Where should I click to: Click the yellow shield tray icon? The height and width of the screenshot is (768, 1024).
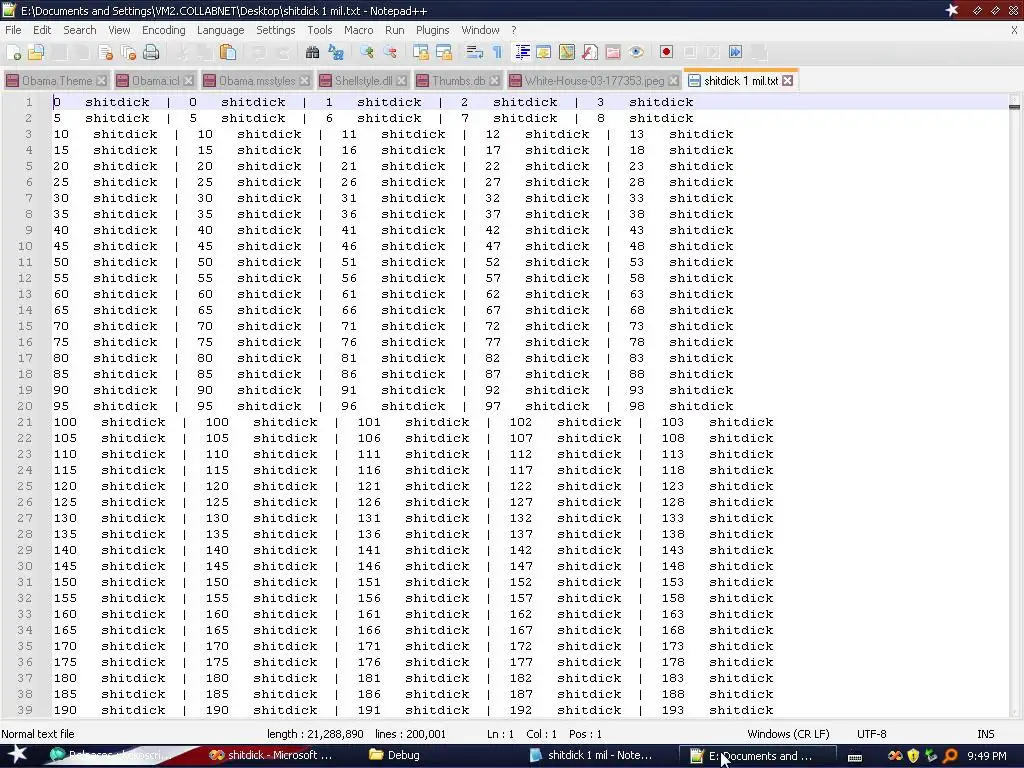[913, 756]
